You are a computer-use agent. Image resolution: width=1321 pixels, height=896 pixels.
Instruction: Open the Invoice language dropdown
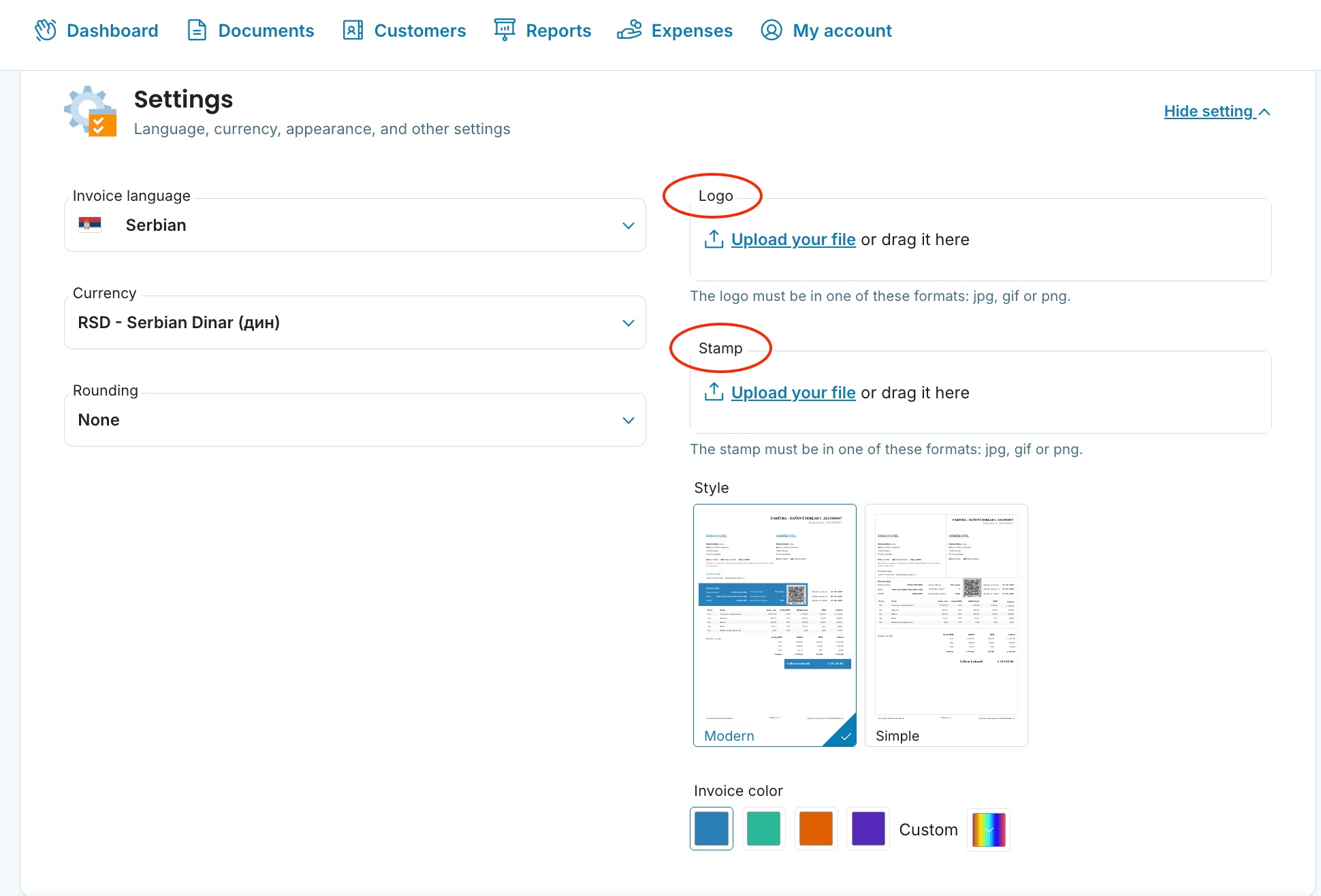354,225
